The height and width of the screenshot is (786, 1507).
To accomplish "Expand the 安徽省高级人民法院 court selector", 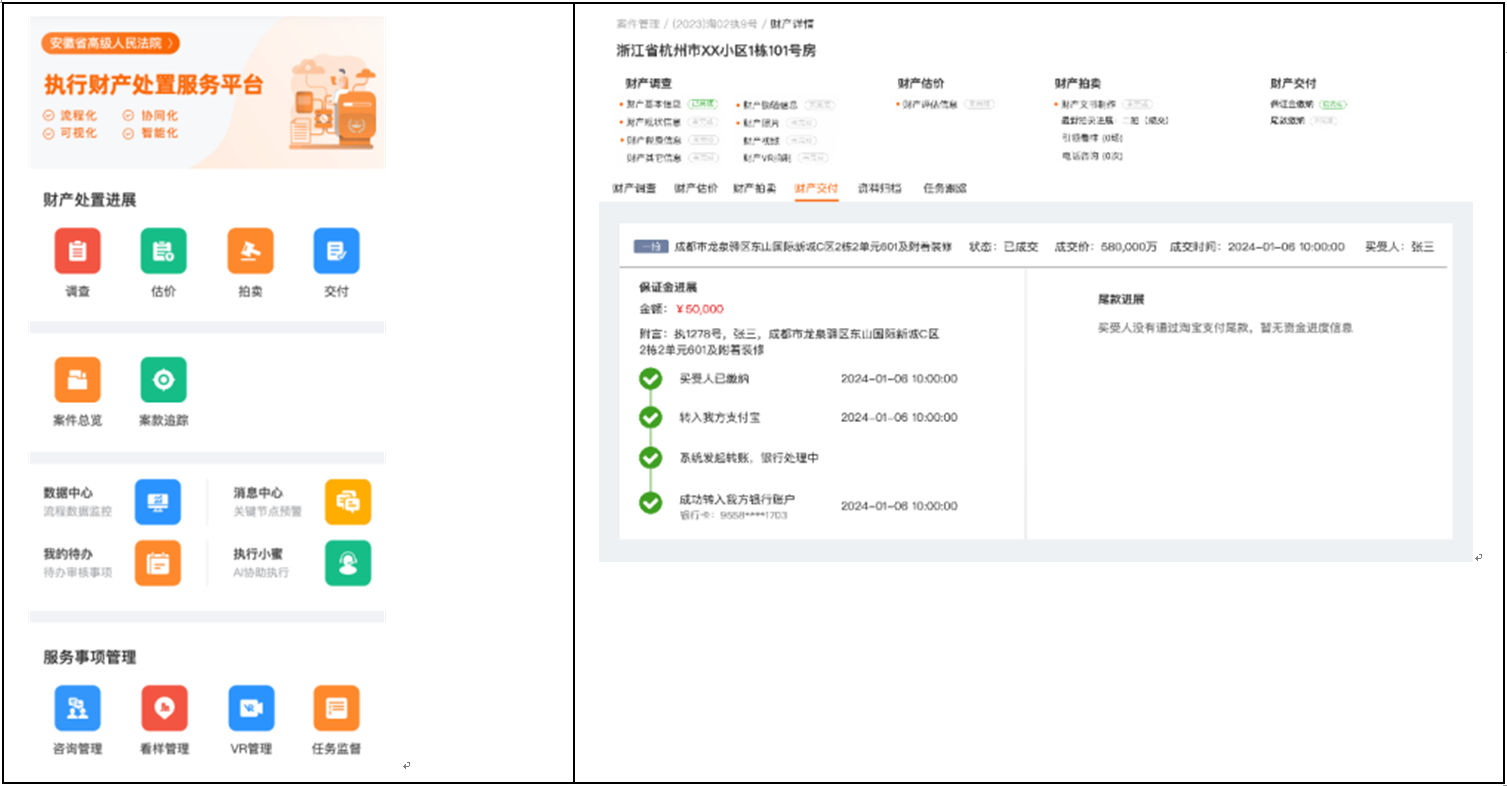I will (x=111, y=43).
